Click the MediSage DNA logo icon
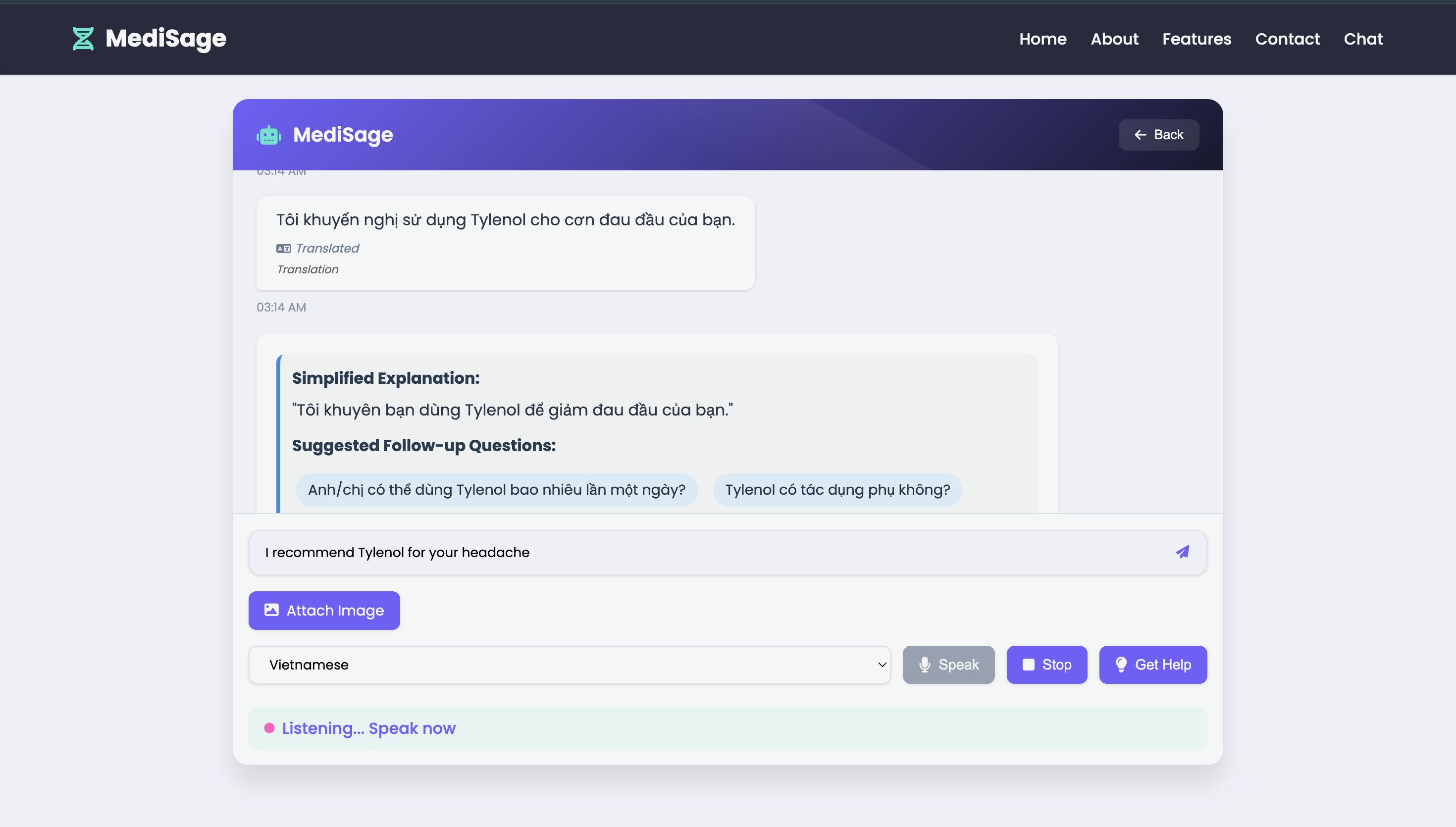Screen dimensions: 1456x827 click(x=83, y=39)
